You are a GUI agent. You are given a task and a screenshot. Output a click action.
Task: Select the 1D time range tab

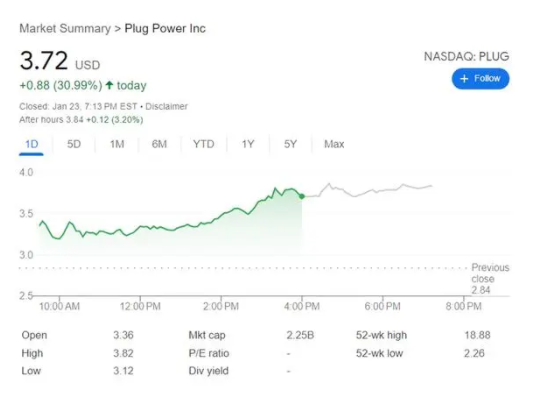pos(31,144)
